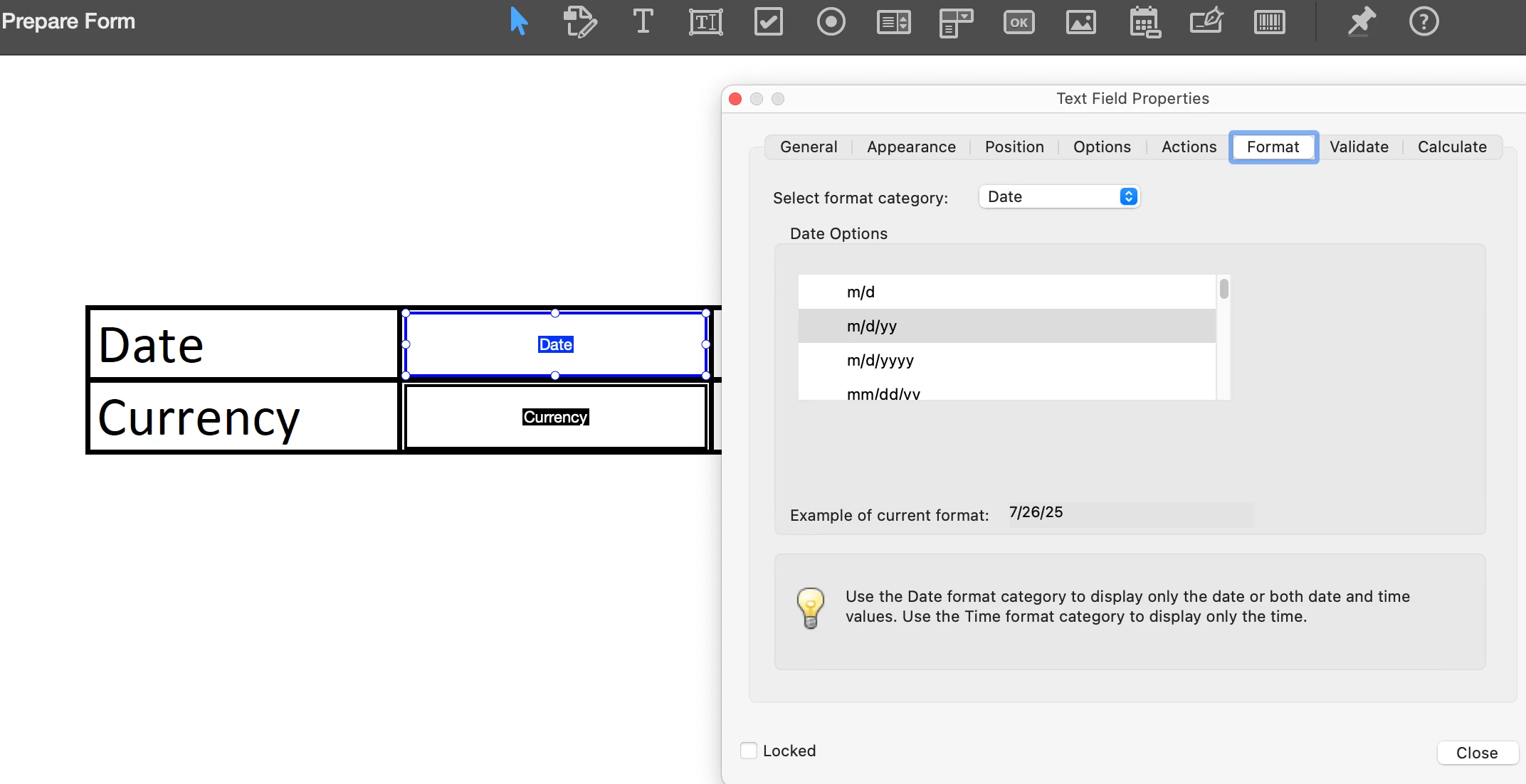Open the format category Date dropdown

pos(1059,196)
